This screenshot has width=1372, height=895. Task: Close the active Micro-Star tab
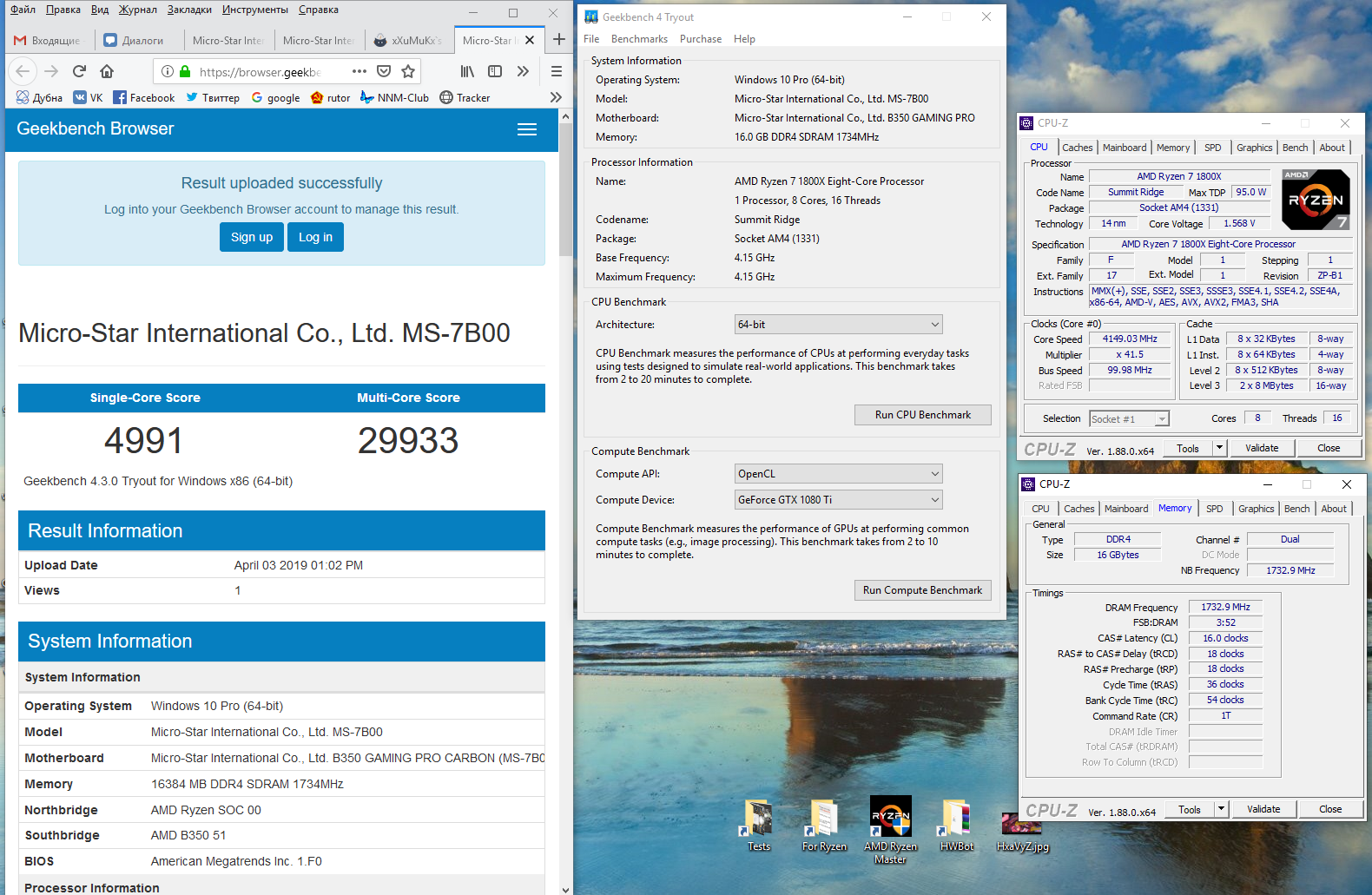point(530,40)
